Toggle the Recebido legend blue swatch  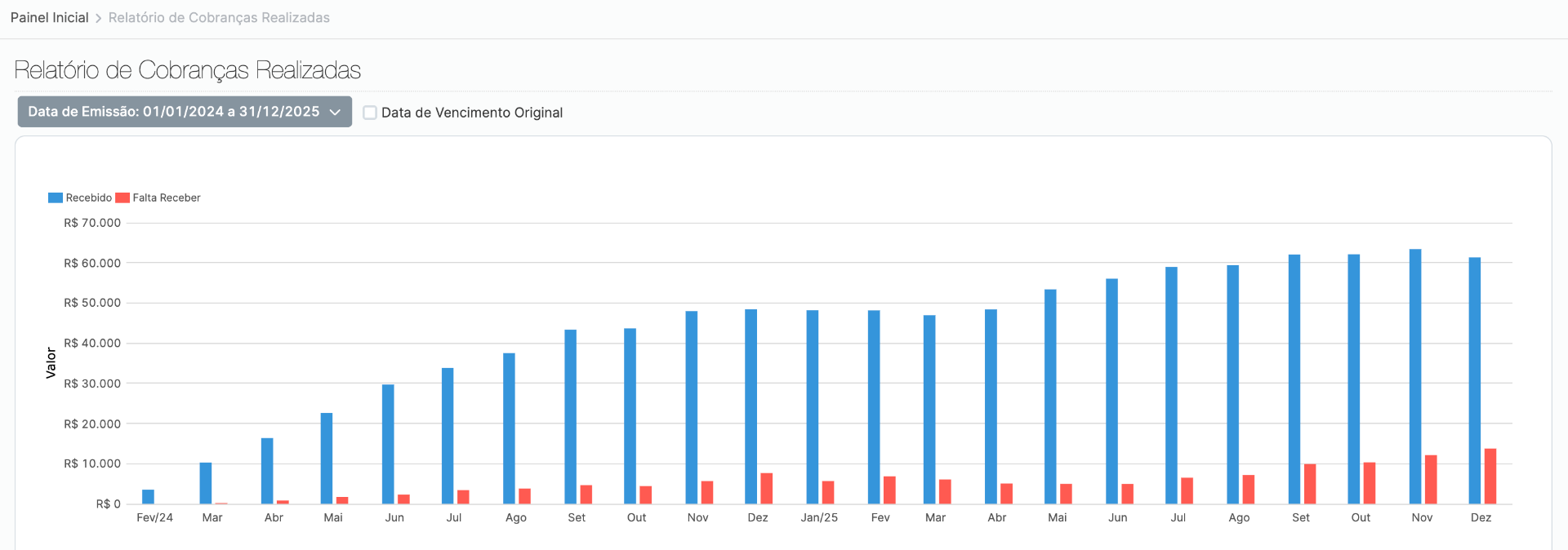click(56, 197)
